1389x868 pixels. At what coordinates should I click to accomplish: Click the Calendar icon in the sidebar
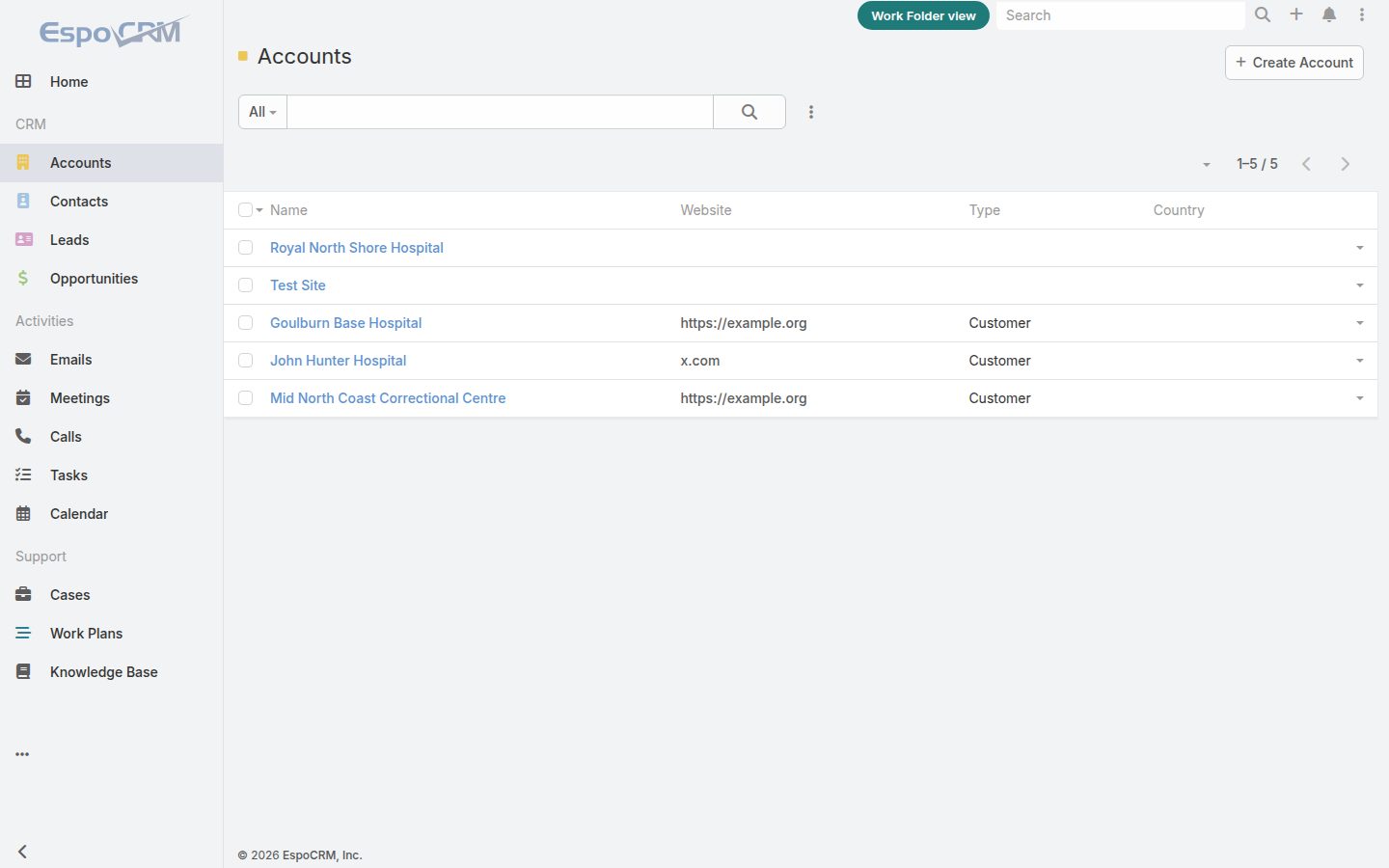(23, 513)
